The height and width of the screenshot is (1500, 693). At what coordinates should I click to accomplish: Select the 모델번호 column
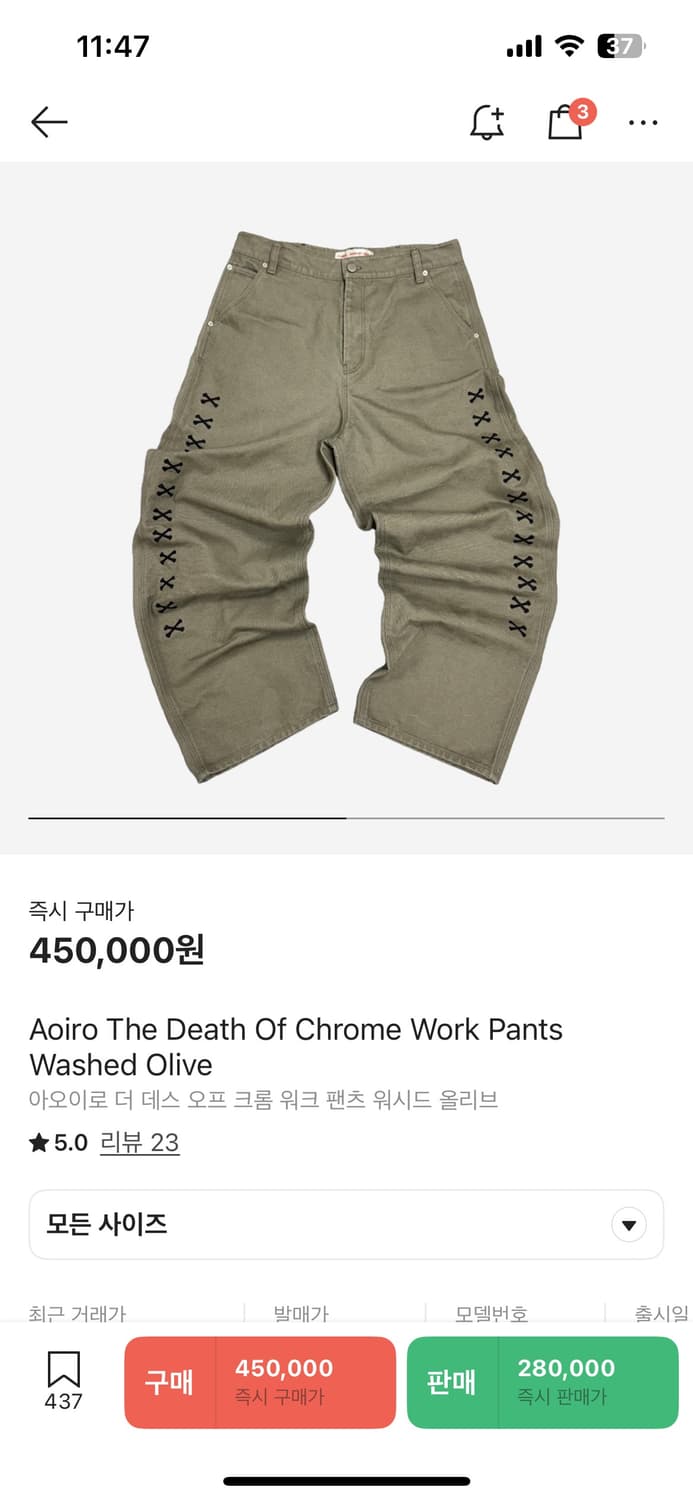point(491,1313)
